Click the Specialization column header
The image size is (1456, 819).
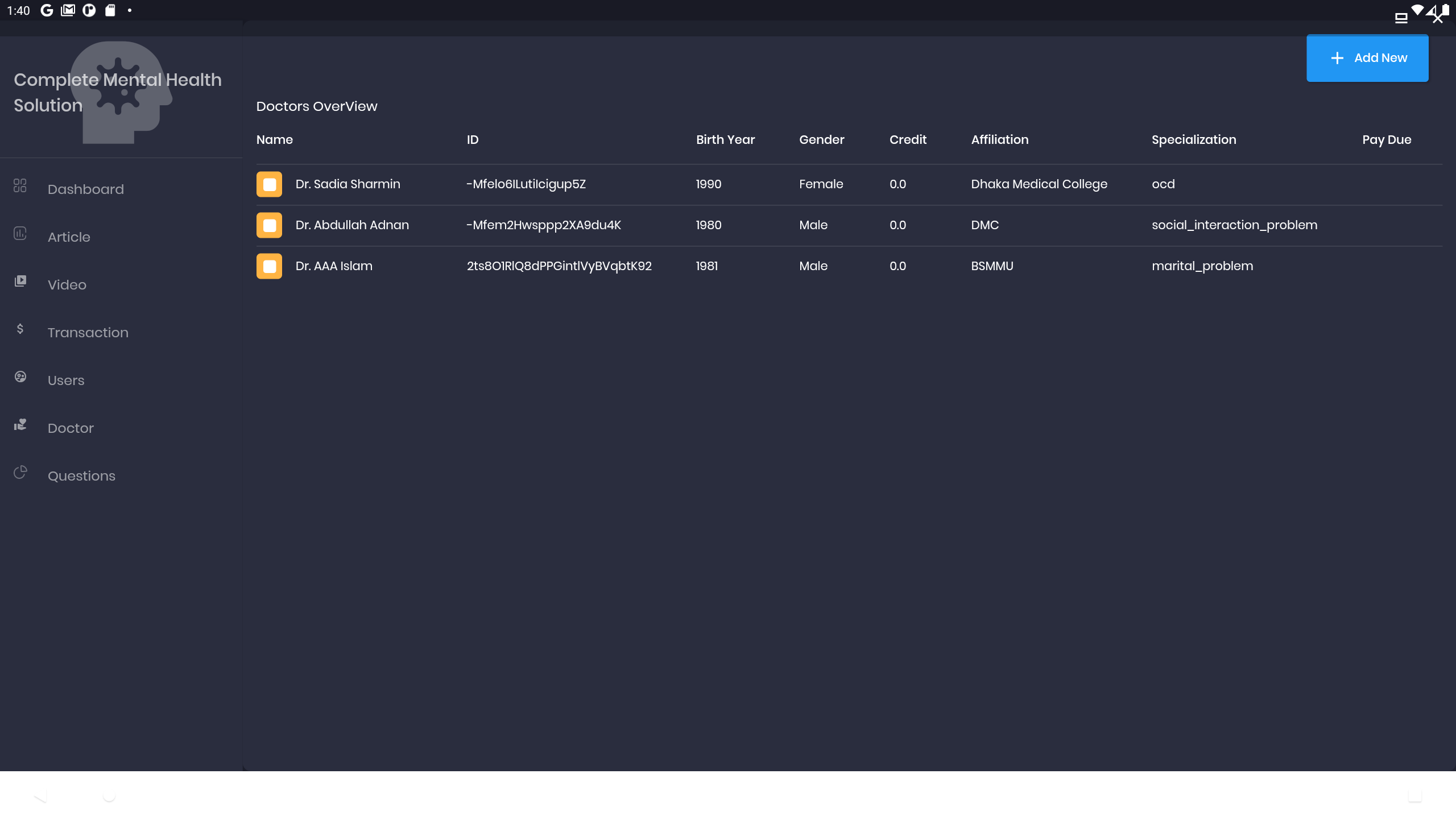pos(1193,140)
